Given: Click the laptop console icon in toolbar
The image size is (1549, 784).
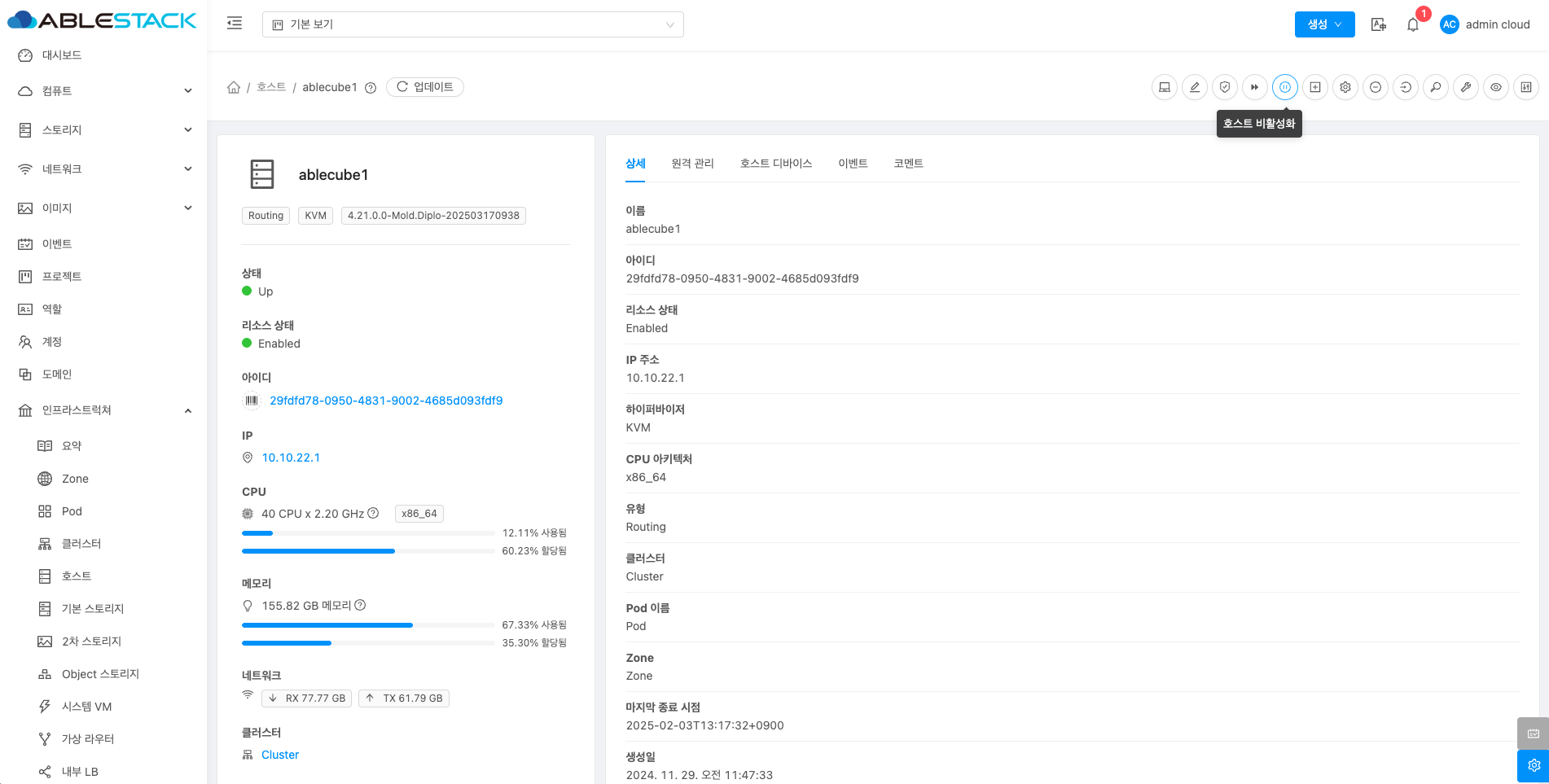Looking at the screenshot, I should 1165,87.
